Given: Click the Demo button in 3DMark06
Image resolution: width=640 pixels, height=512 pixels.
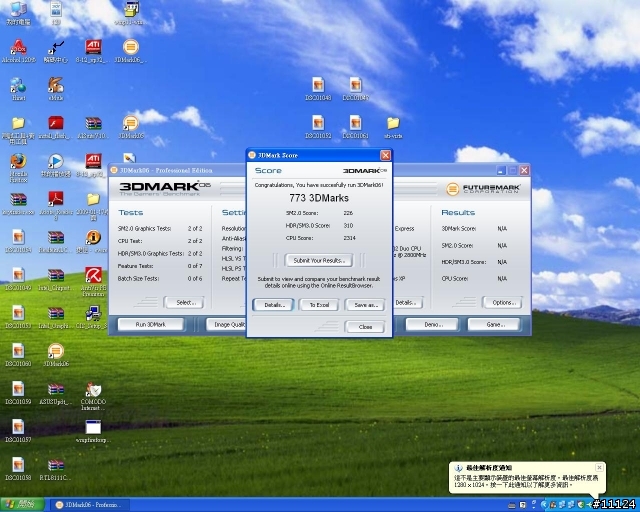Looking at the screenshot, I should click(433, 324).
